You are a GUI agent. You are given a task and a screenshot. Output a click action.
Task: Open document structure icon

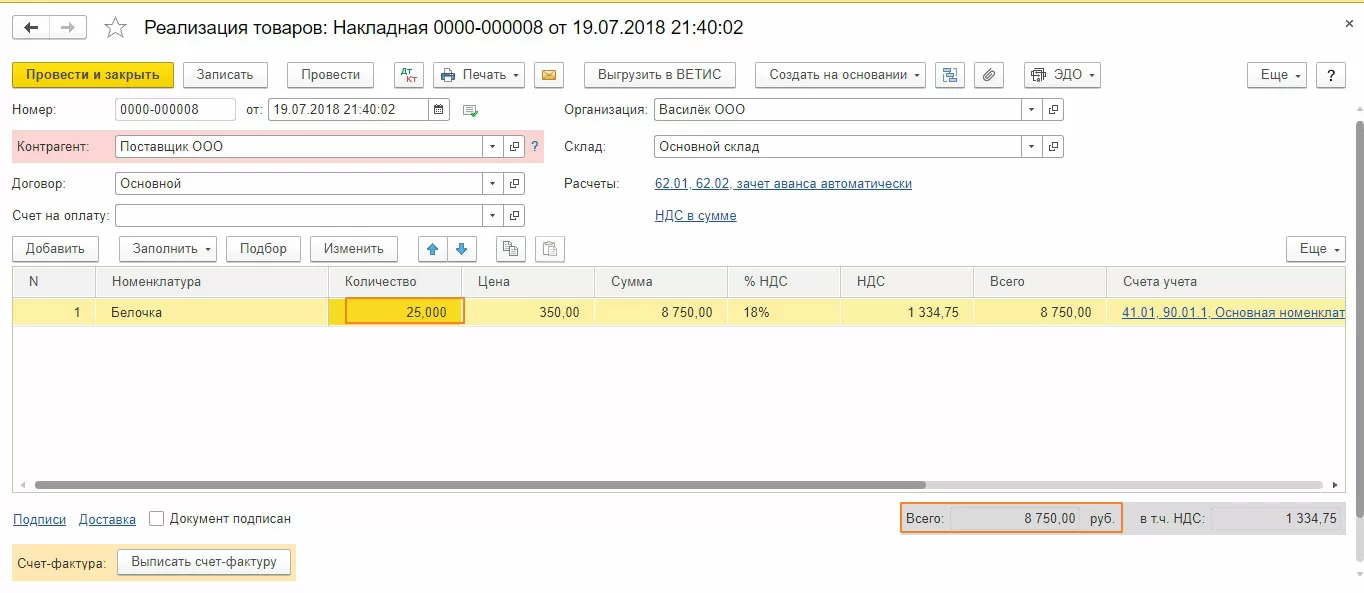[x=950, y=75]
